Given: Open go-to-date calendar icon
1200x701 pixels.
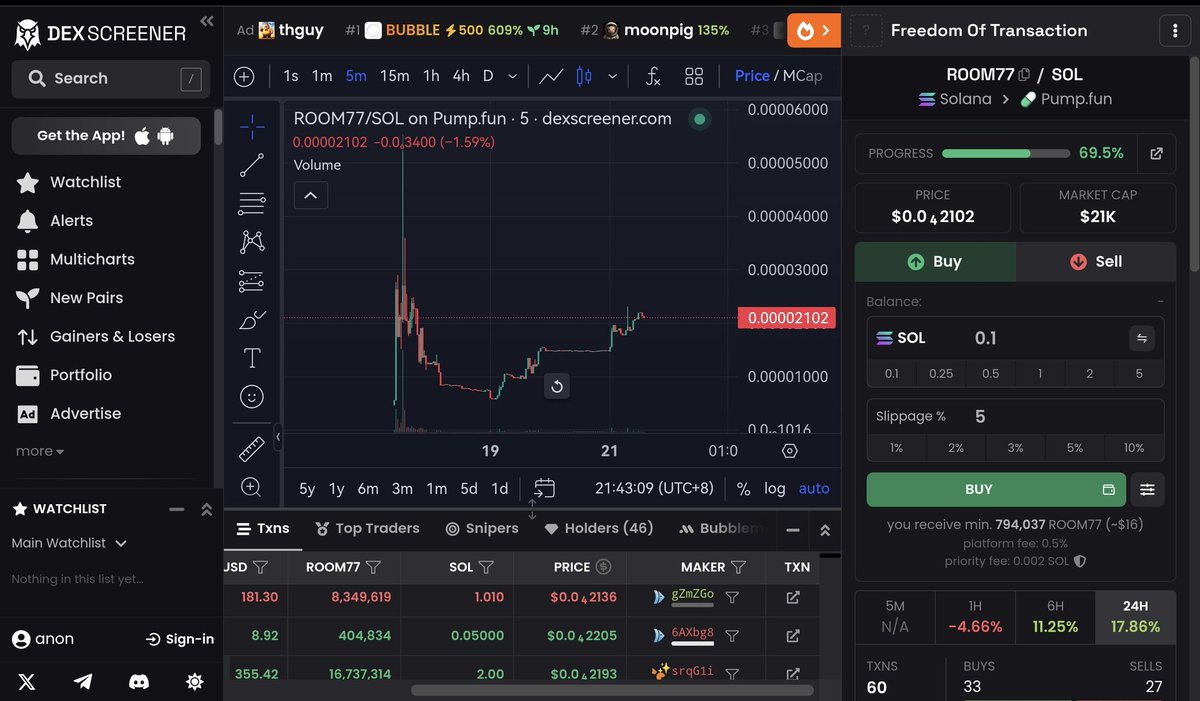Looking at the screenshot, I should [x=544, y=488].
